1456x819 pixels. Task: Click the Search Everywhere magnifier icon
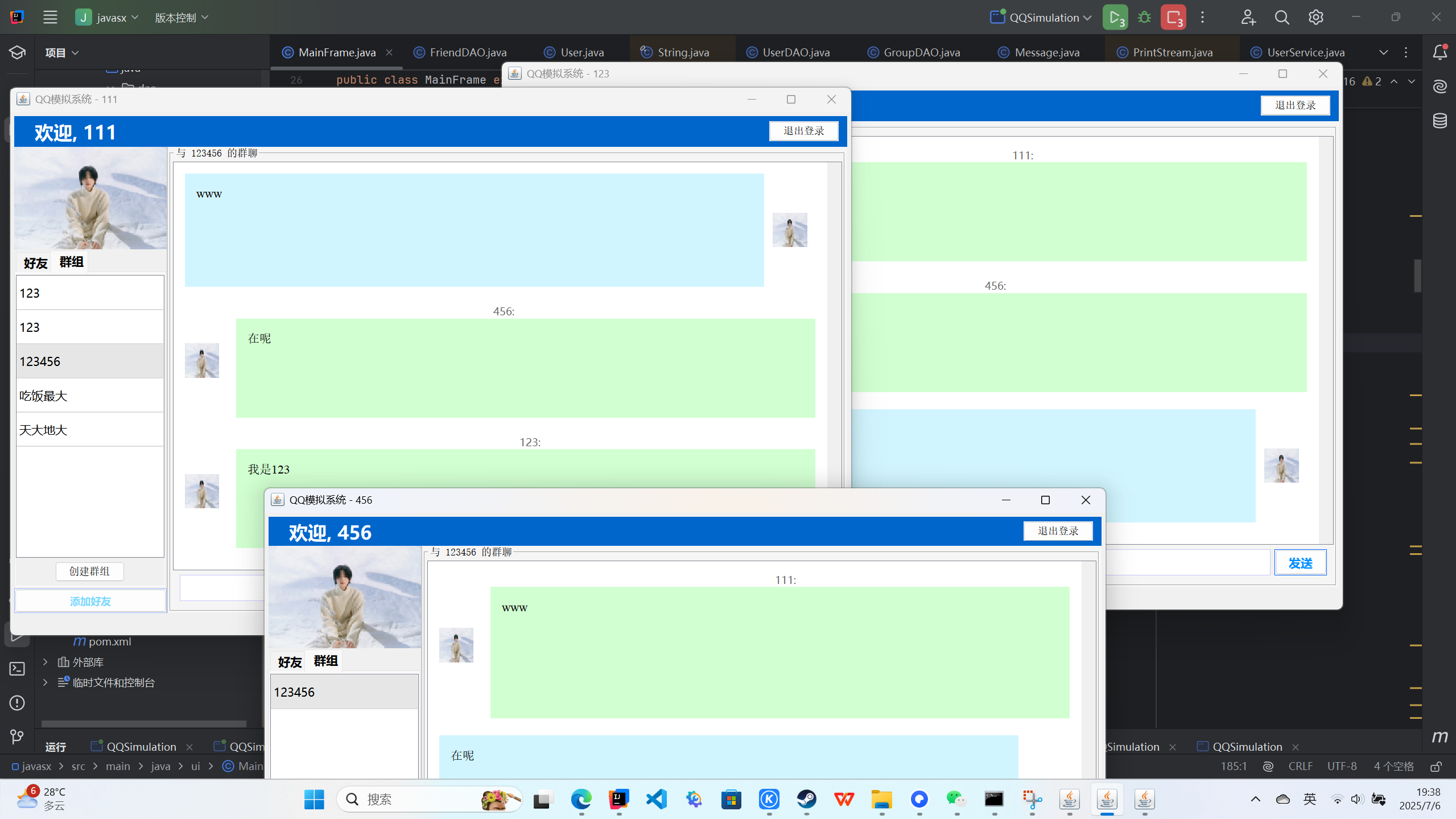[x=1281, y=18]
